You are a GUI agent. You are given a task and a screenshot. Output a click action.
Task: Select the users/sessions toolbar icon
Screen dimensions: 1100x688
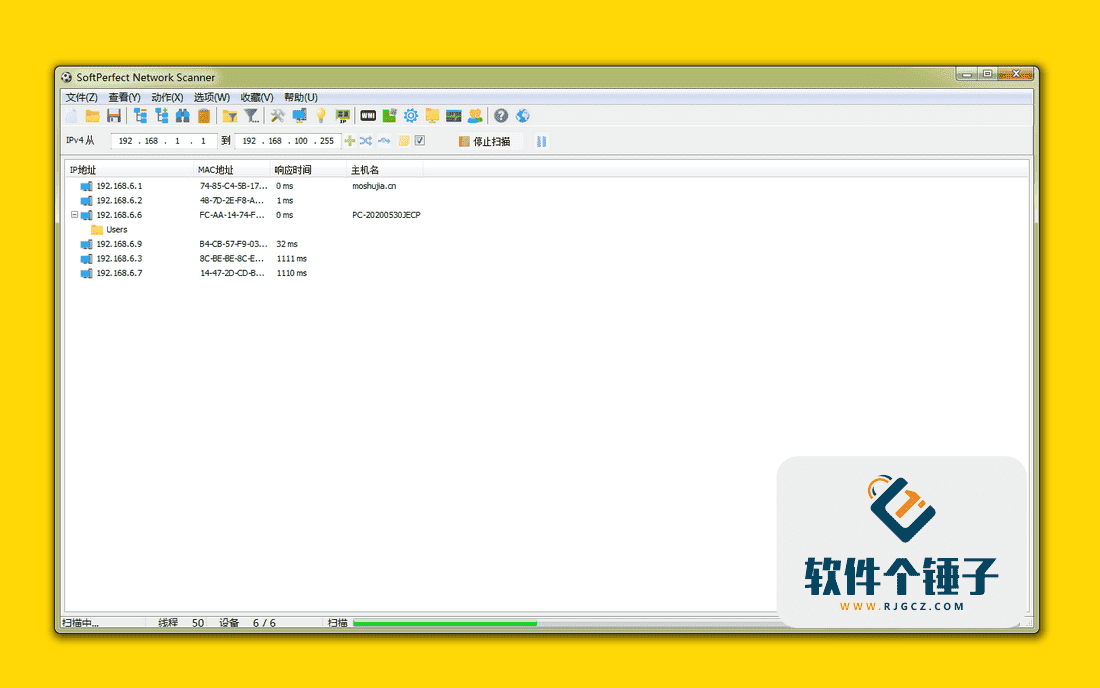point(474,115)
